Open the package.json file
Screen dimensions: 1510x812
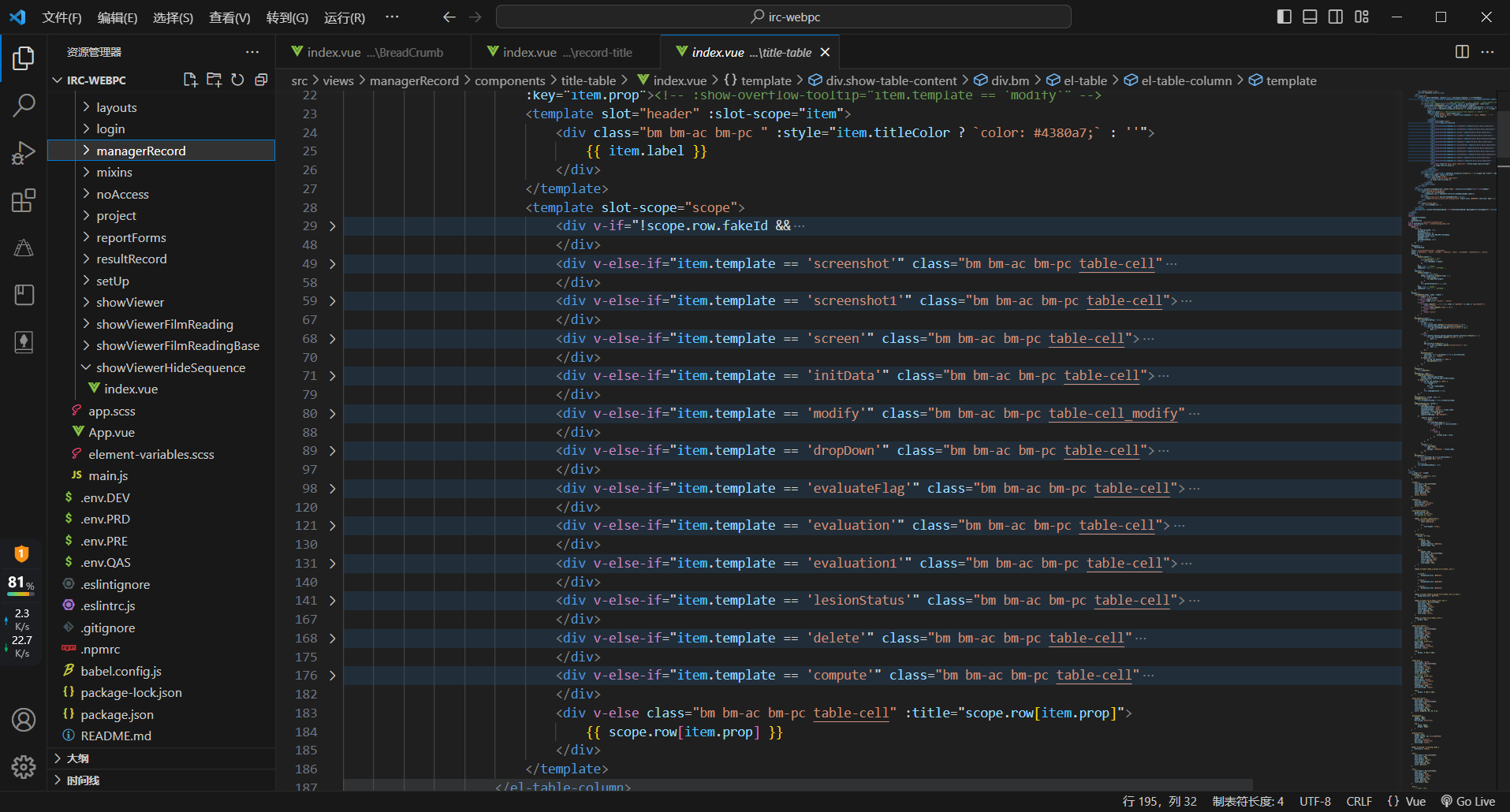(x=161, y=714)
